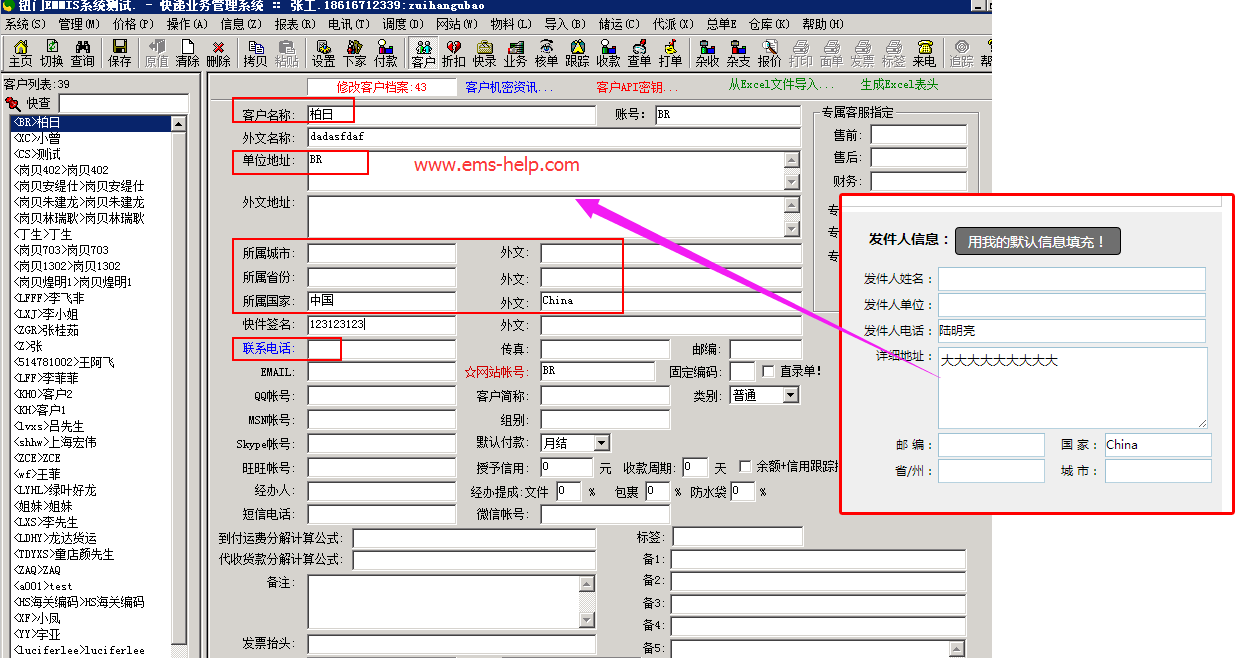This screenshot has width=1246, height=658.
Task: Click the 客户机密资讯... link
Action: (509, 88)
